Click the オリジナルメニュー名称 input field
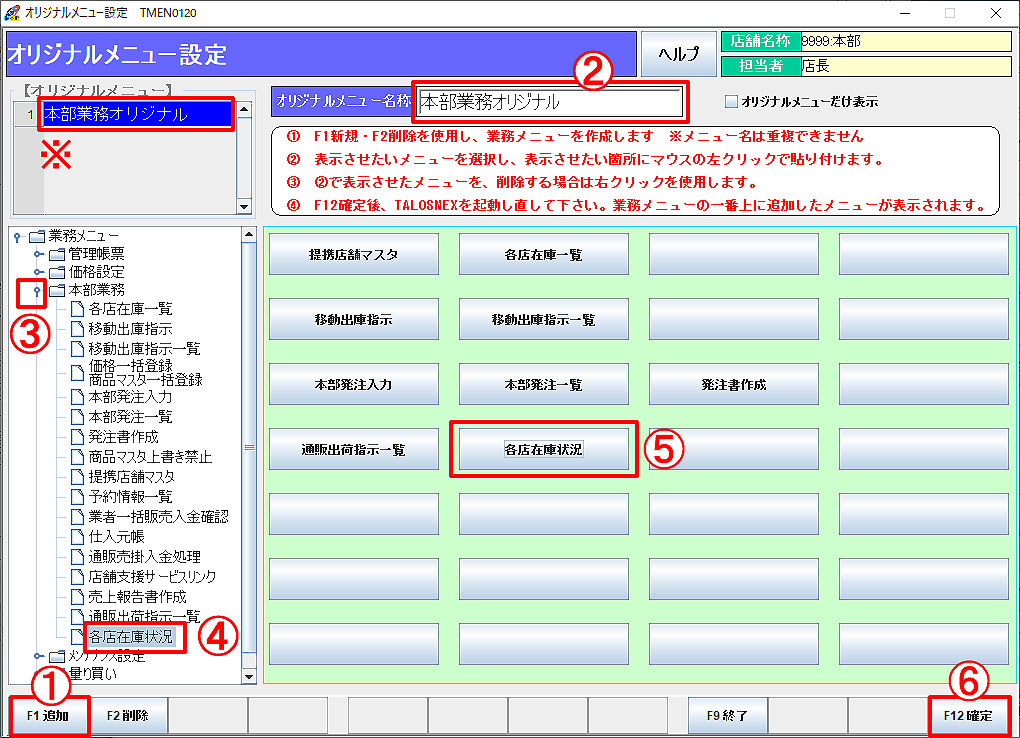Image resolution: width=1020 pixels, height=738 pixels. (x=548, y=102)
